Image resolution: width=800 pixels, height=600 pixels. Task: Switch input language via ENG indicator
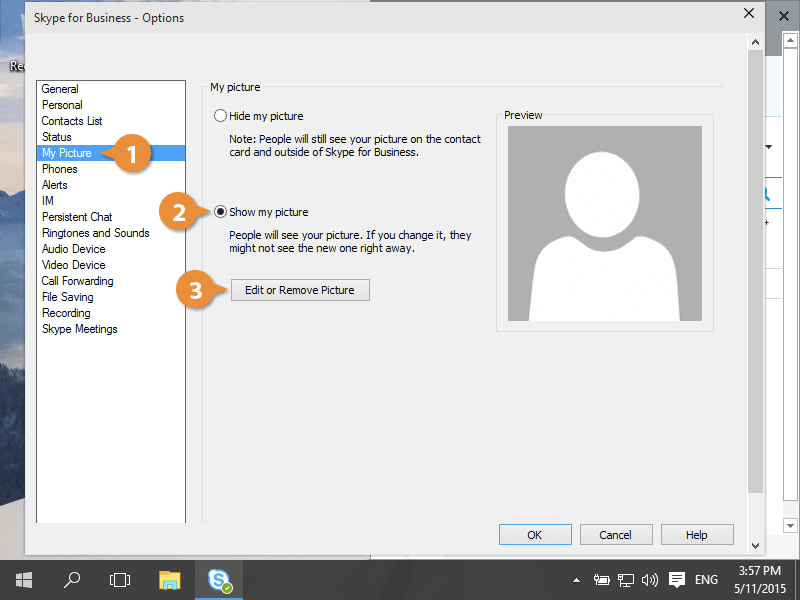pos(706,579)
